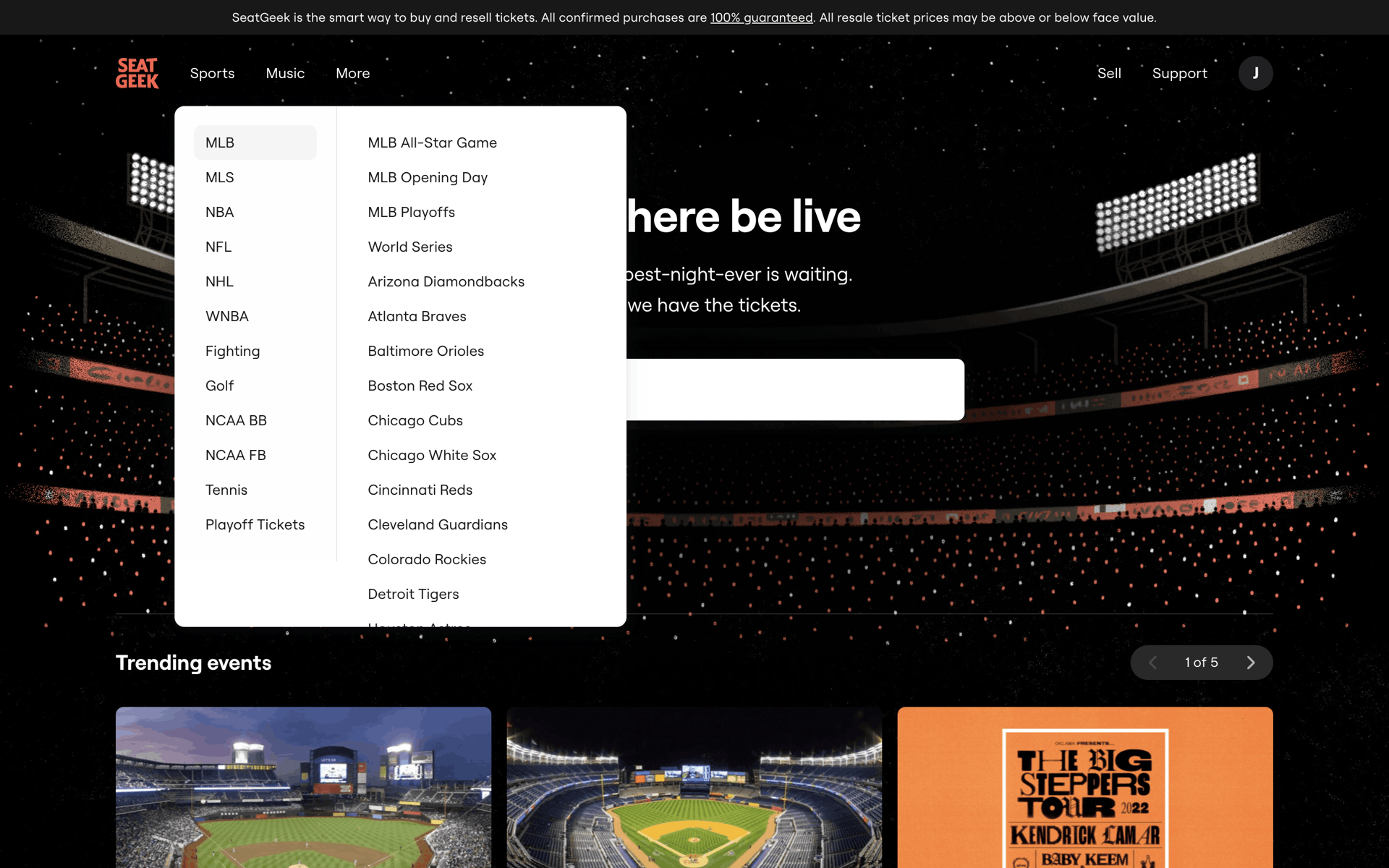Open the 100% guaranteed link

pos(761,17)
